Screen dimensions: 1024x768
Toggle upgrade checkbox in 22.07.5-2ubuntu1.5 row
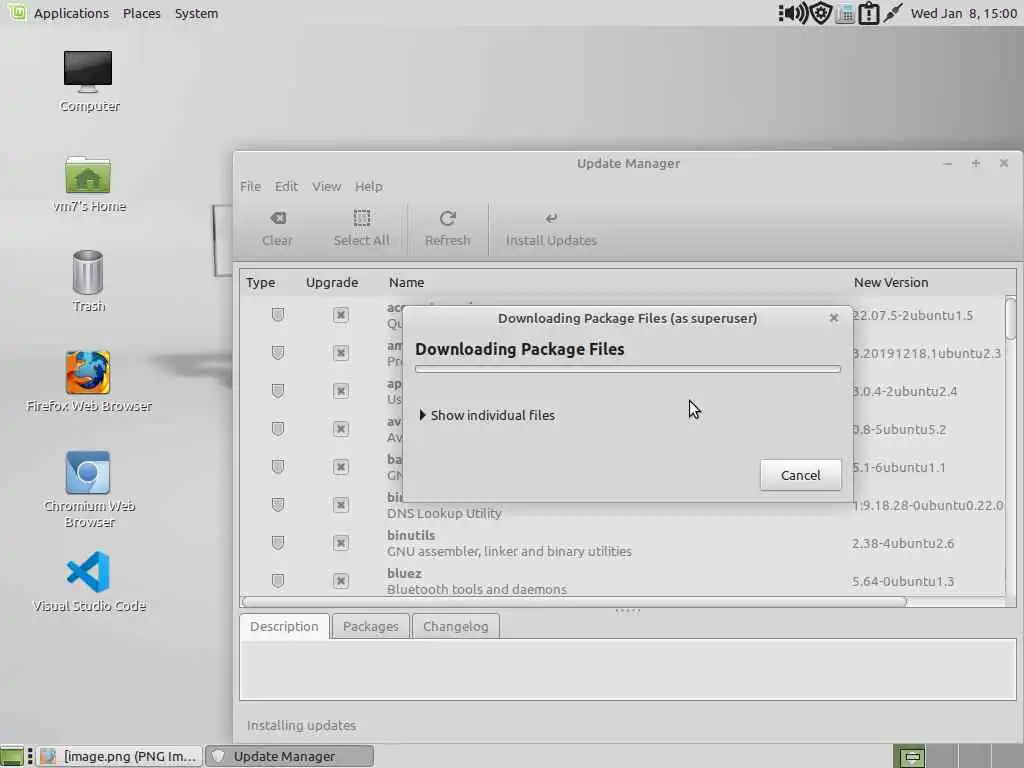pyautogui.click(x=340, y=315)
